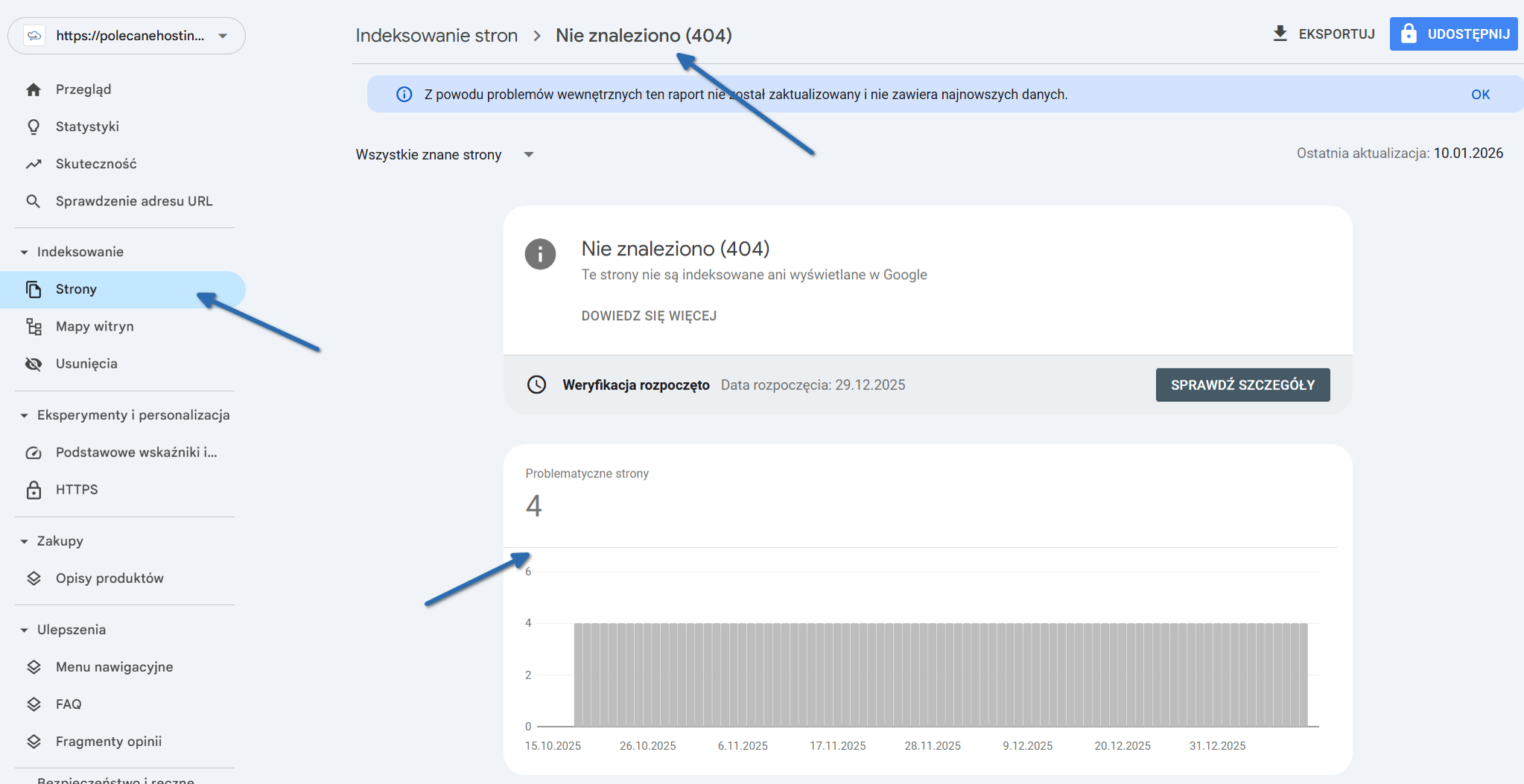Navigate to Indeksowanie stron breadcrumb
The width and height of the screenshot is (1524, 784).
tap(436, 35)
